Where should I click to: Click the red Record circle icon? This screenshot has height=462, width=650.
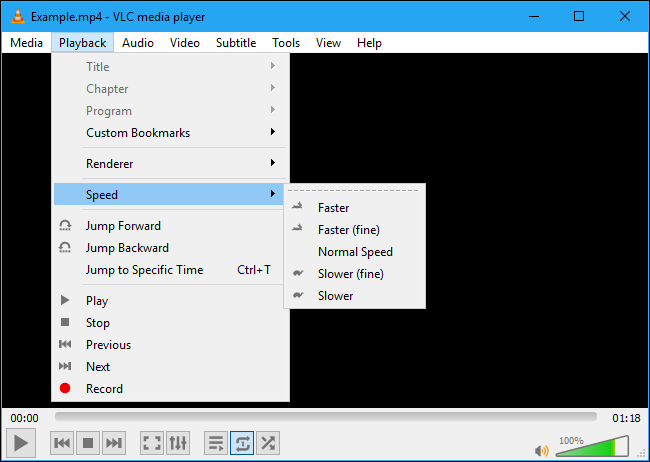pyautogui.click(x=65, y=388)
